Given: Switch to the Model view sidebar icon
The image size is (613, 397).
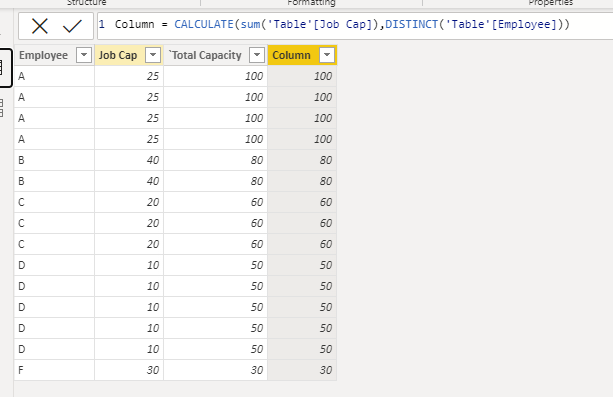Looking at the screenshot, I should click(x=1, y=108).
